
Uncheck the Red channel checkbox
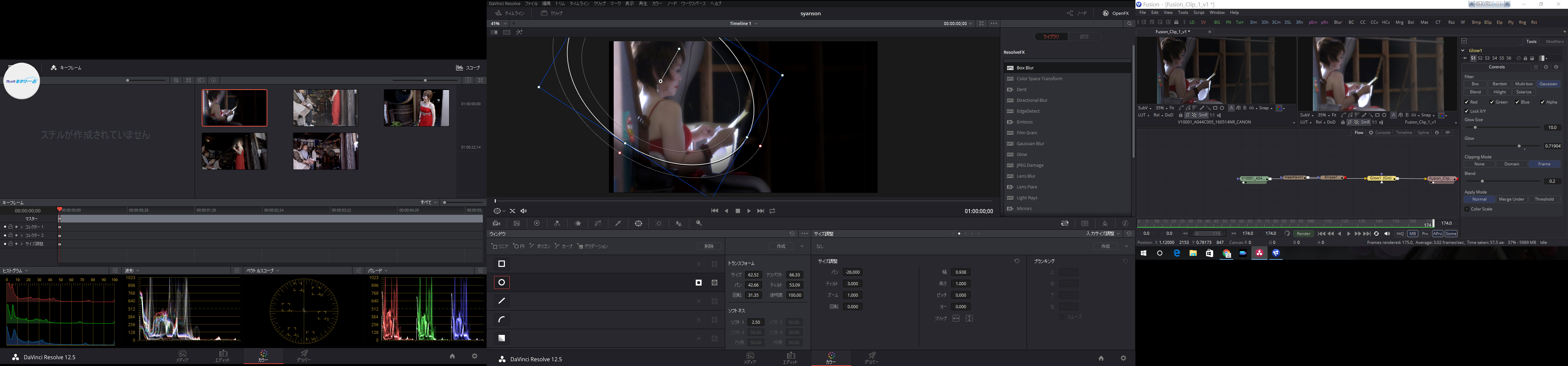(1467, 102)
